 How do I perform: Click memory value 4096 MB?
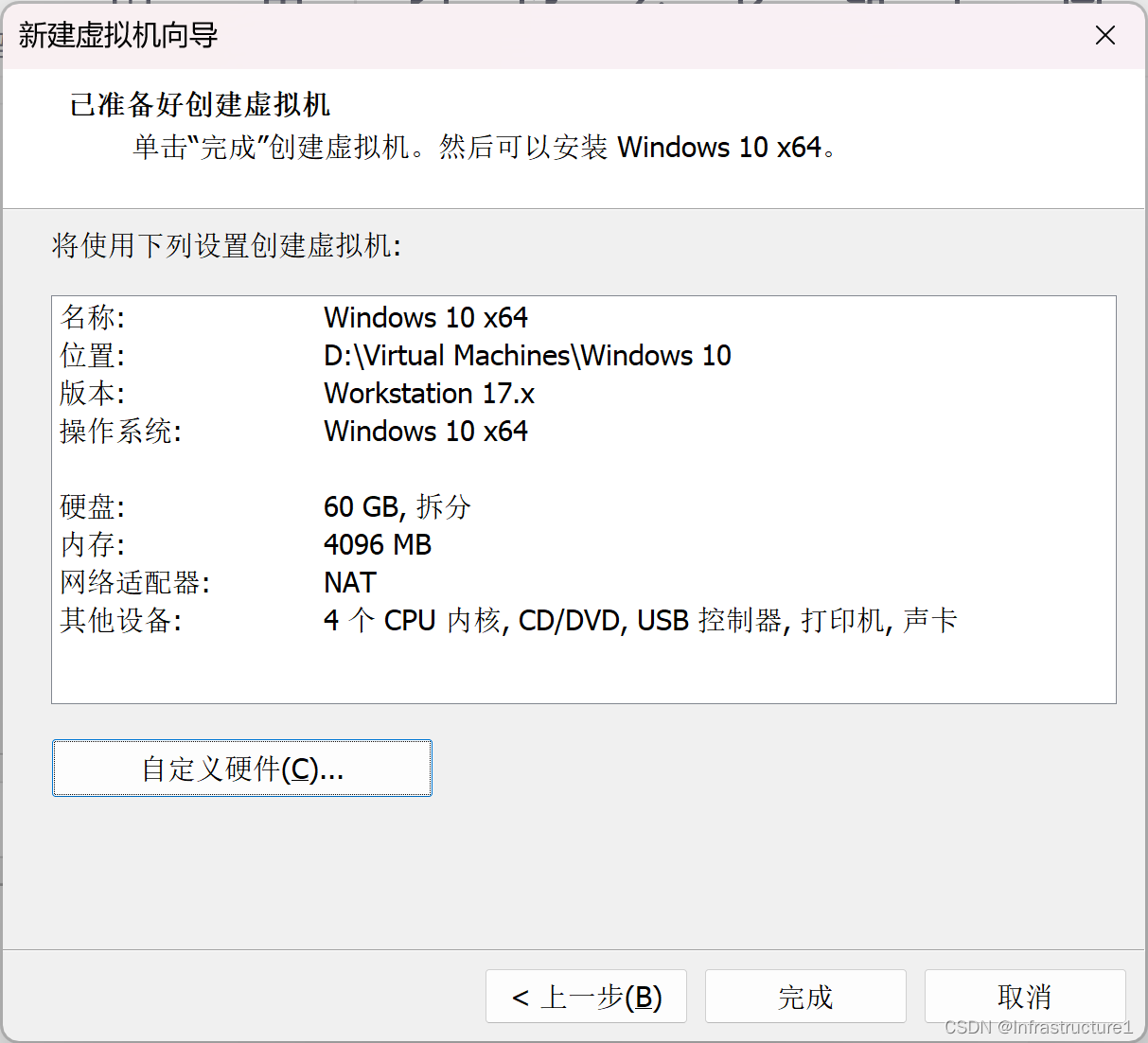(x=378, y=544)
